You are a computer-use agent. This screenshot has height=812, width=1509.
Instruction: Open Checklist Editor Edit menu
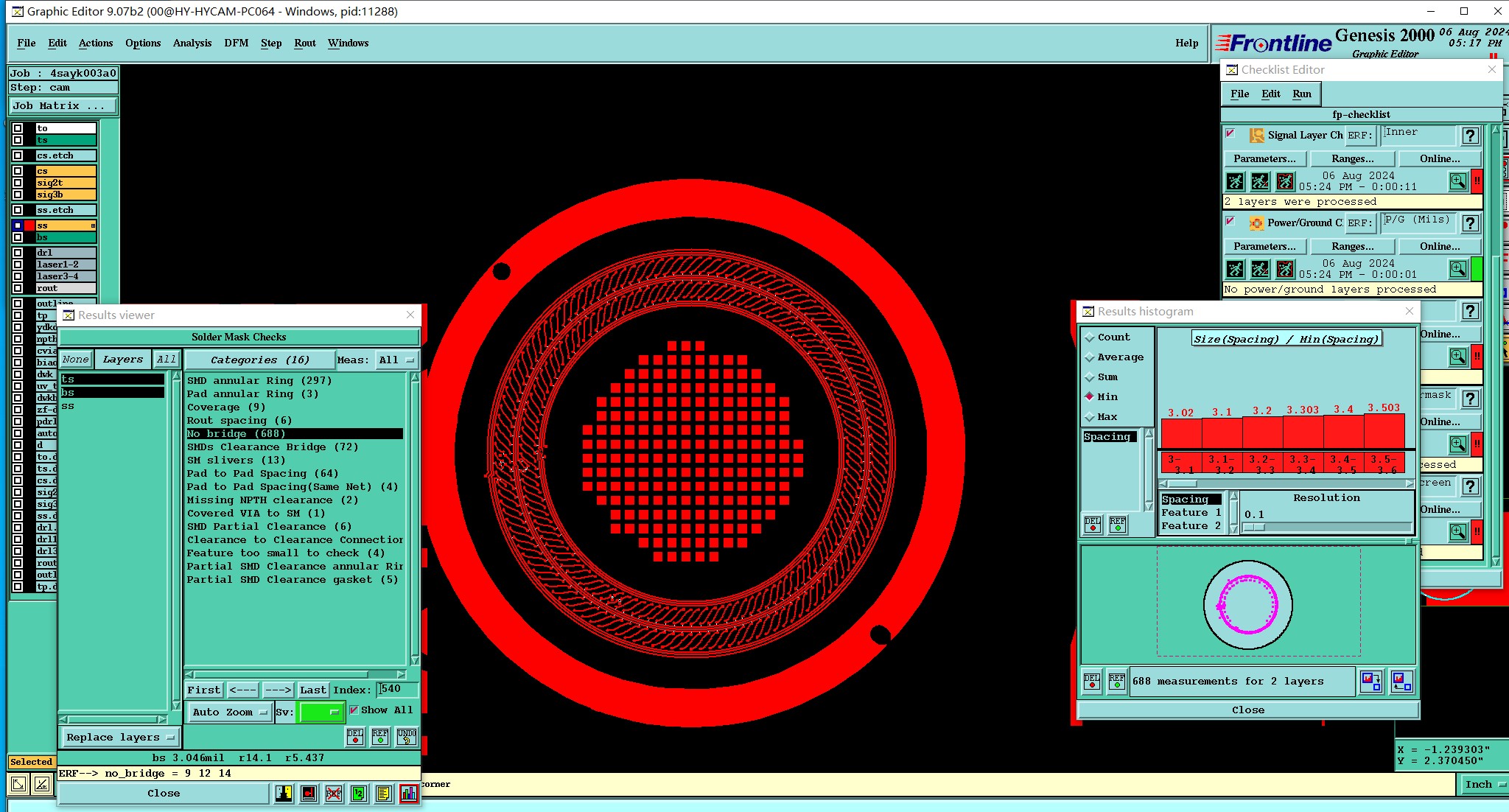click(1271, 94)
